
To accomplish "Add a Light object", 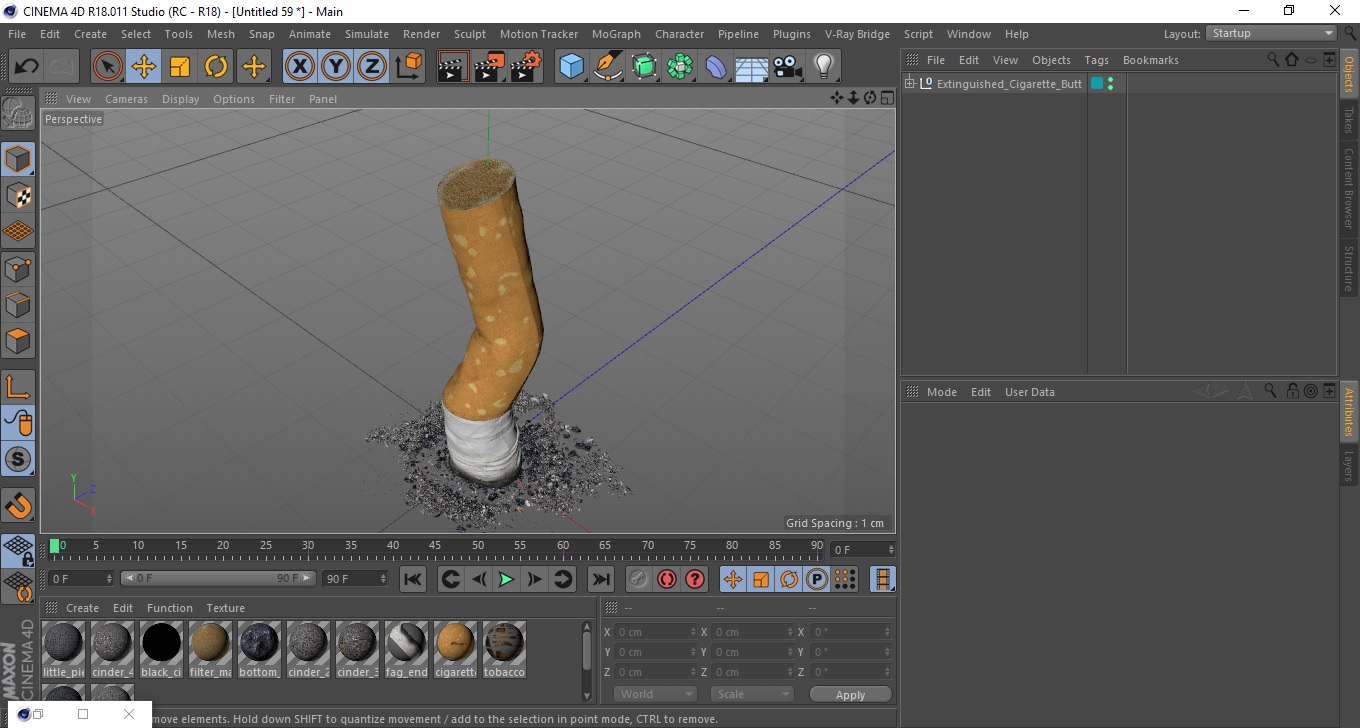I will (x=824, y=67).
